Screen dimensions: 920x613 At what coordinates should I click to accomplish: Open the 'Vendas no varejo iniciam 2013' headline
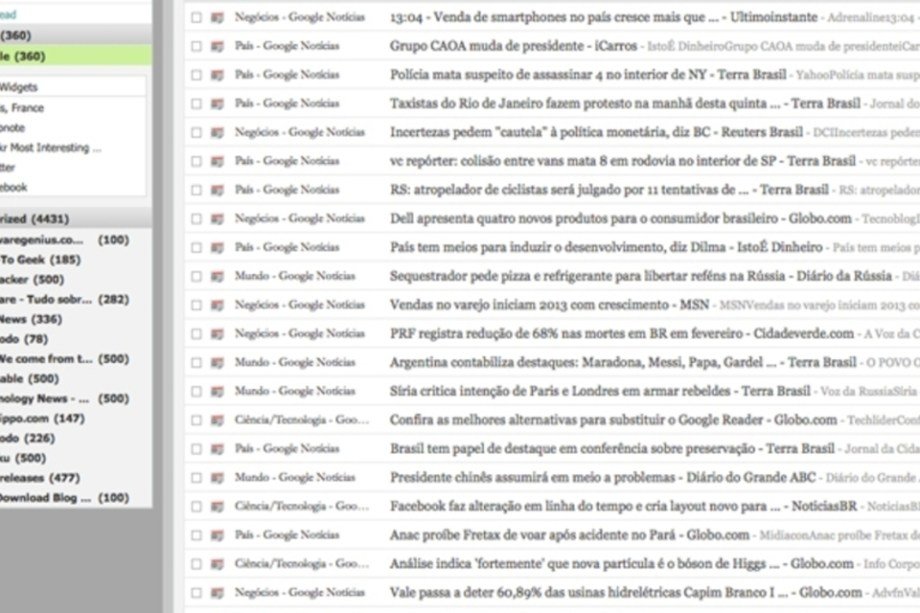549,304
